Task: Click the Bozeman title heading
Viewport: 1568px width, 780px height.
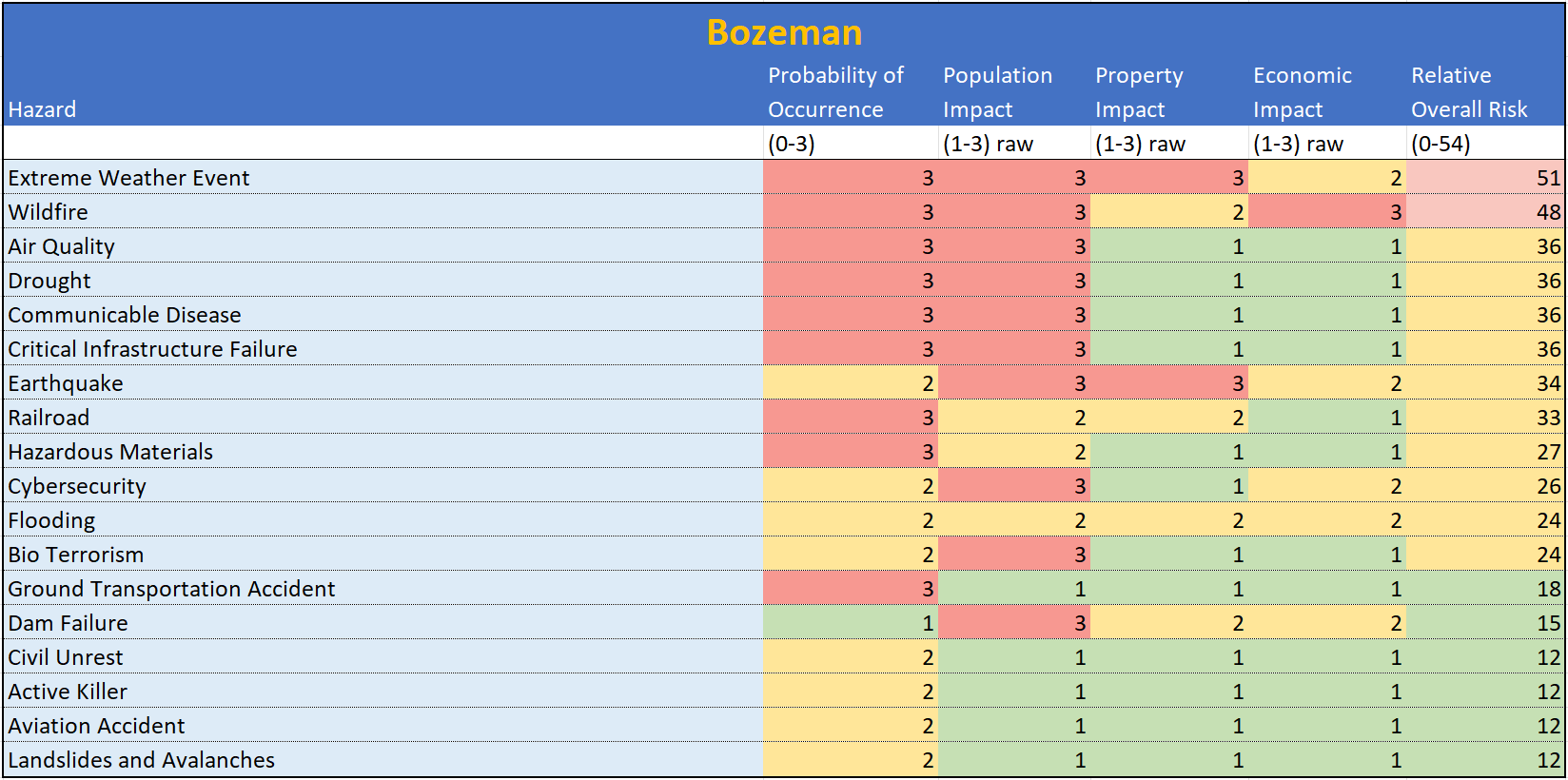Action: point(784,33)
